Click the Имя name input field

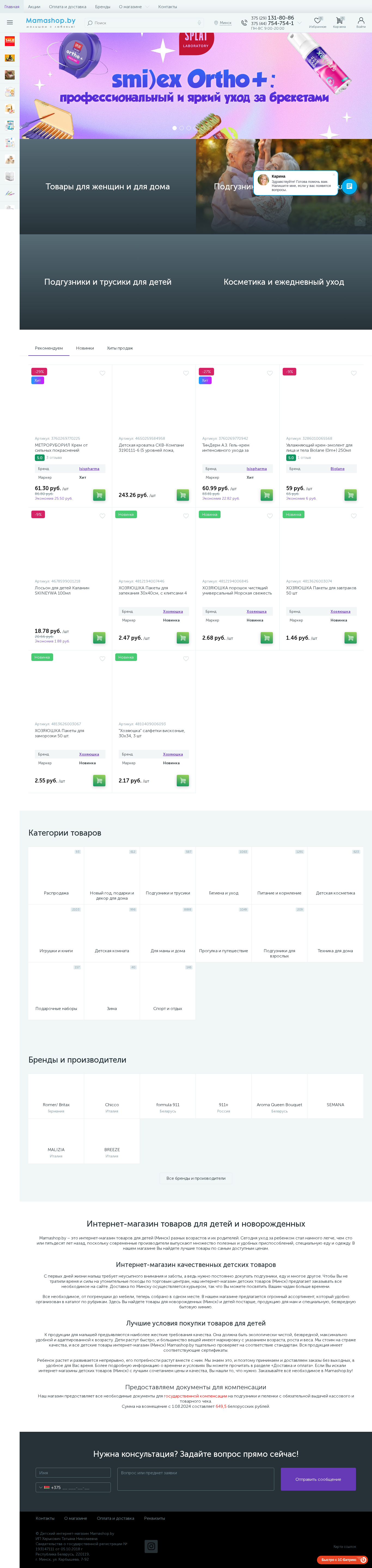(73, 1472)
